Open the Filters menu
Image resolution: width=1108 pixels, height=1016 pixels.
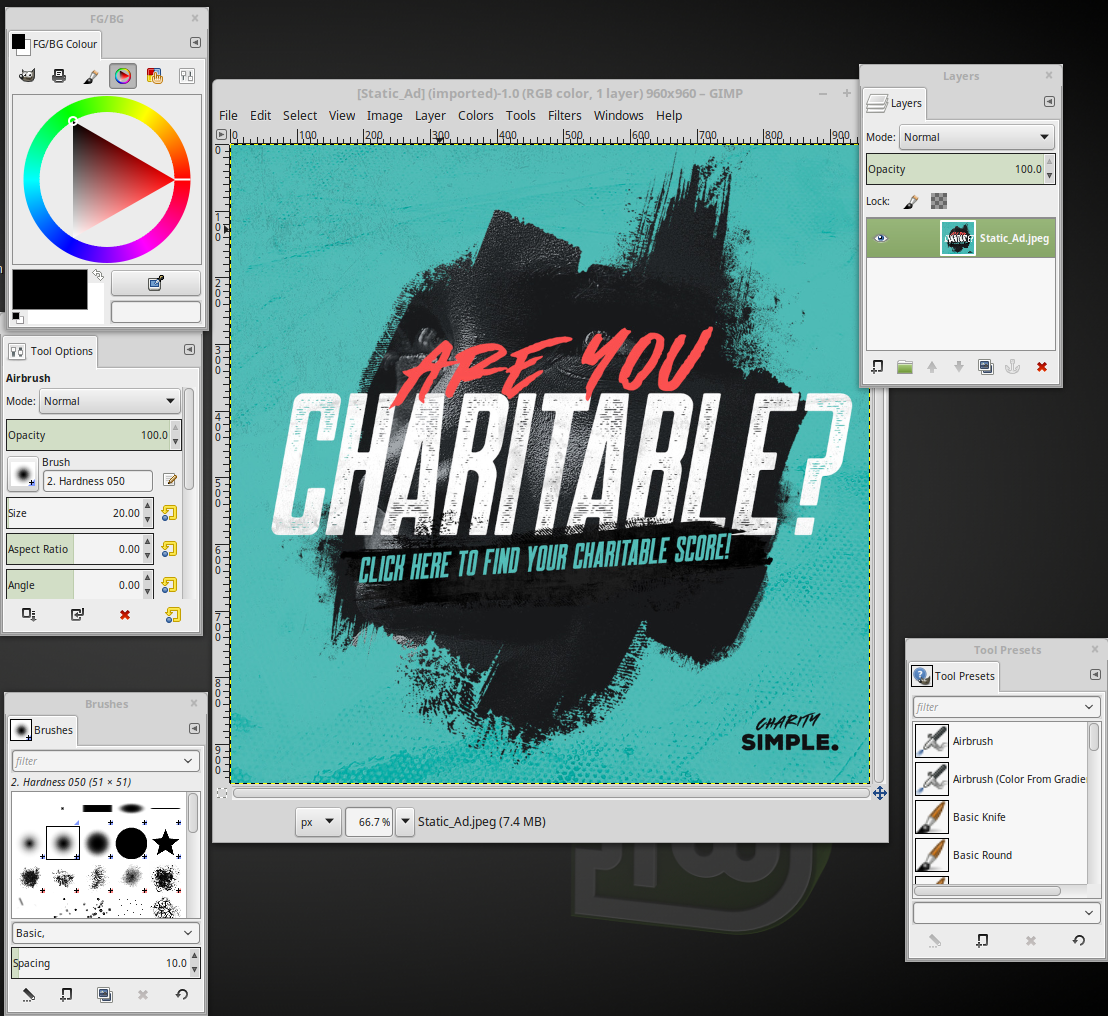(x=564, y=115)
